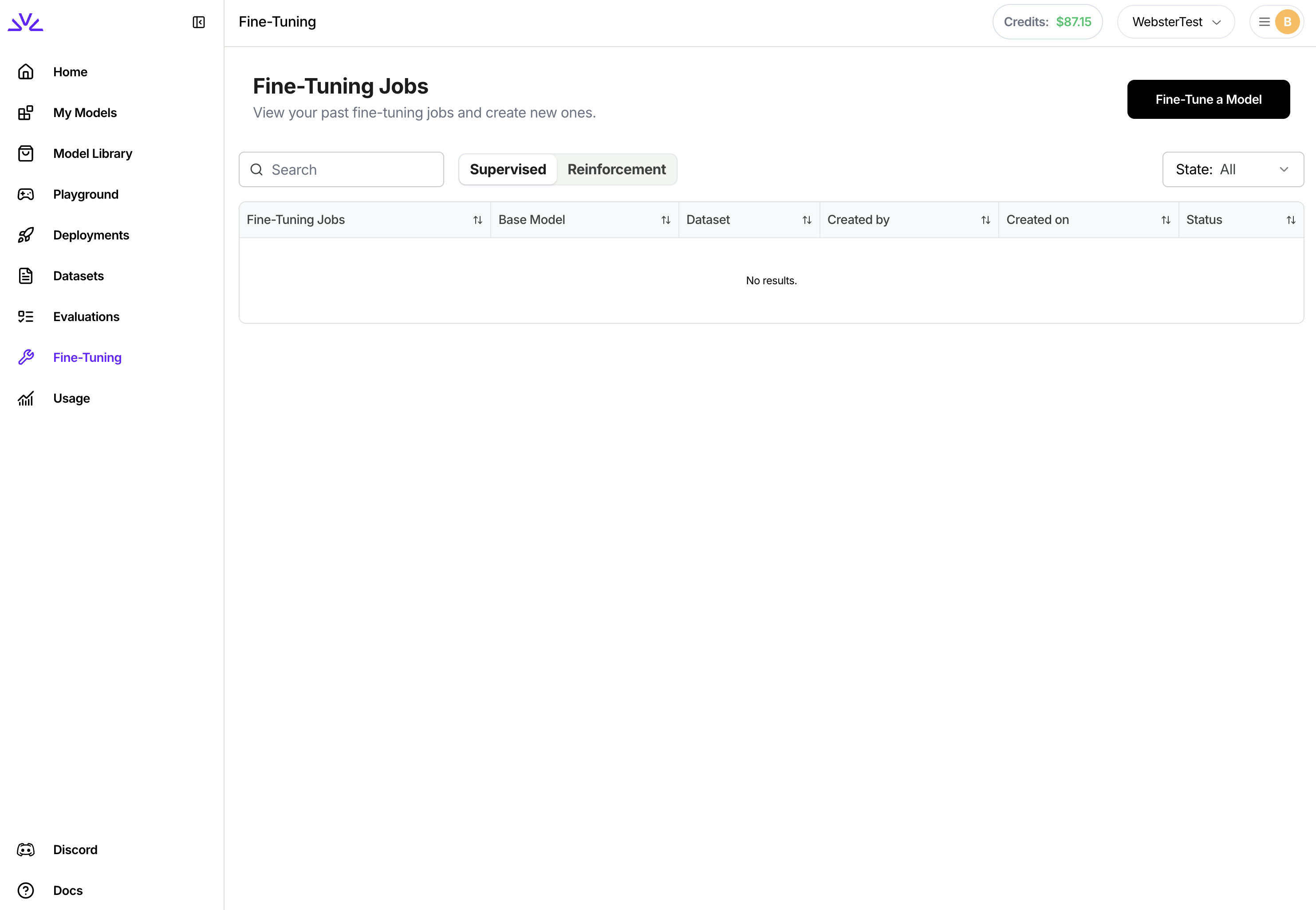Toggle sort order for Created on
This screenshot has height=910, width=1316.
1166,220
